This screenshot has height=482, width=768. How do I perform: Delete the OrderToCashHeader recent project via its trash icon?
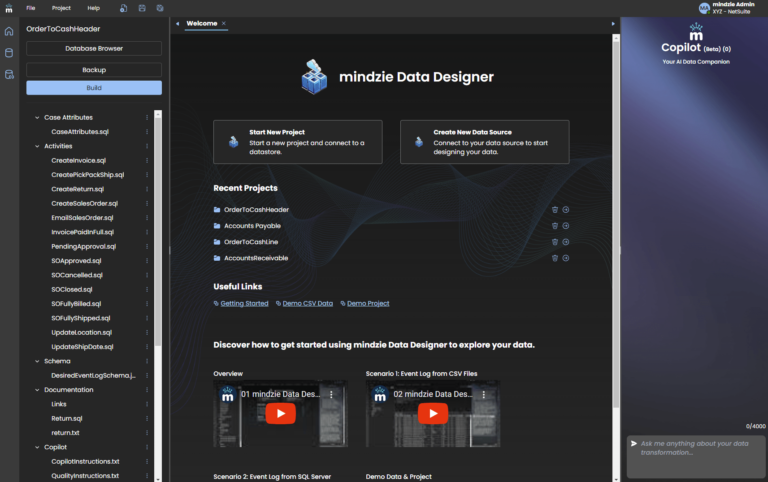pos(555,210)
